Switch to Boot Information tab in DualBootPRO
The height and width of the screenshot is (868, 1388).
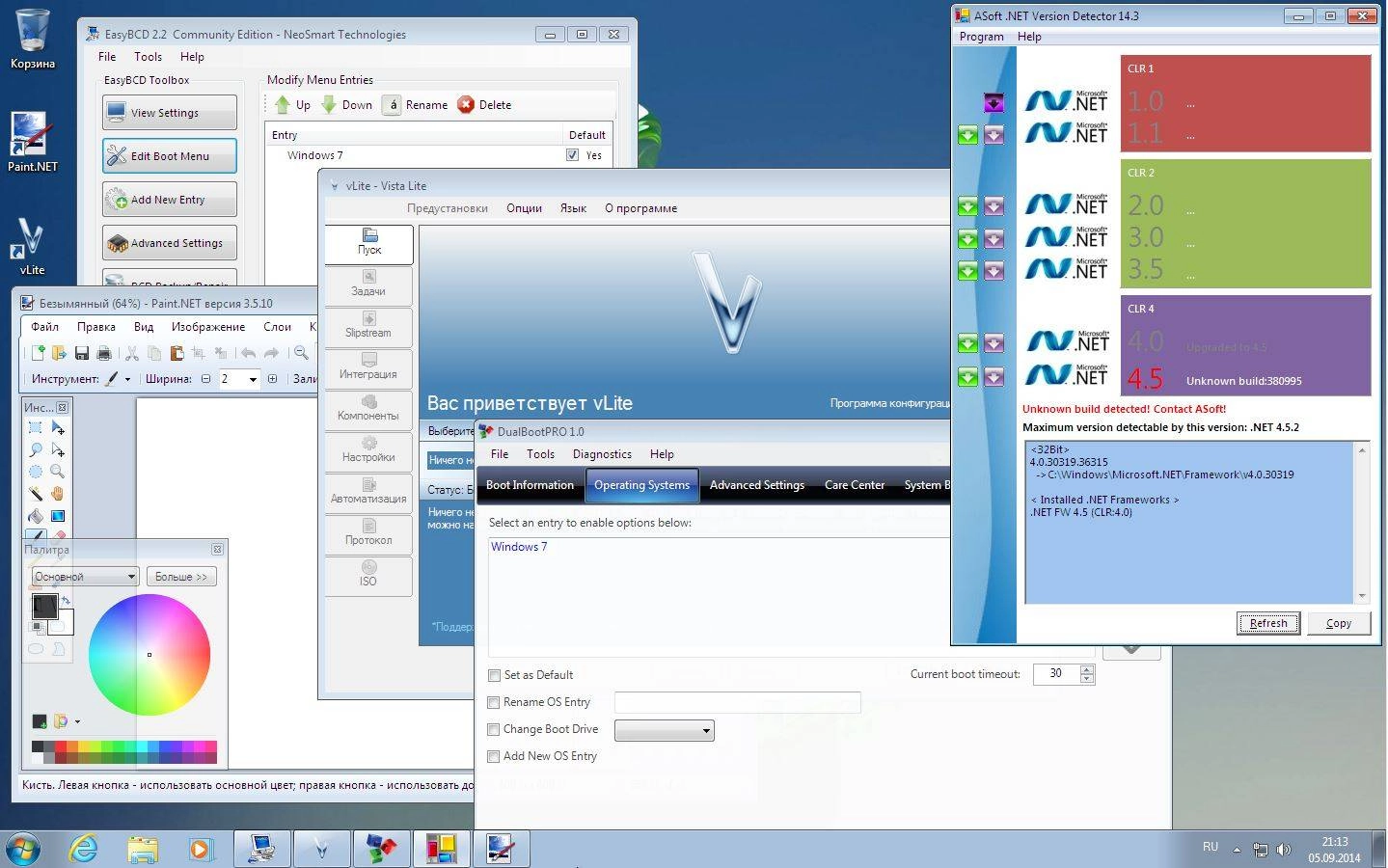click(530, 485)
